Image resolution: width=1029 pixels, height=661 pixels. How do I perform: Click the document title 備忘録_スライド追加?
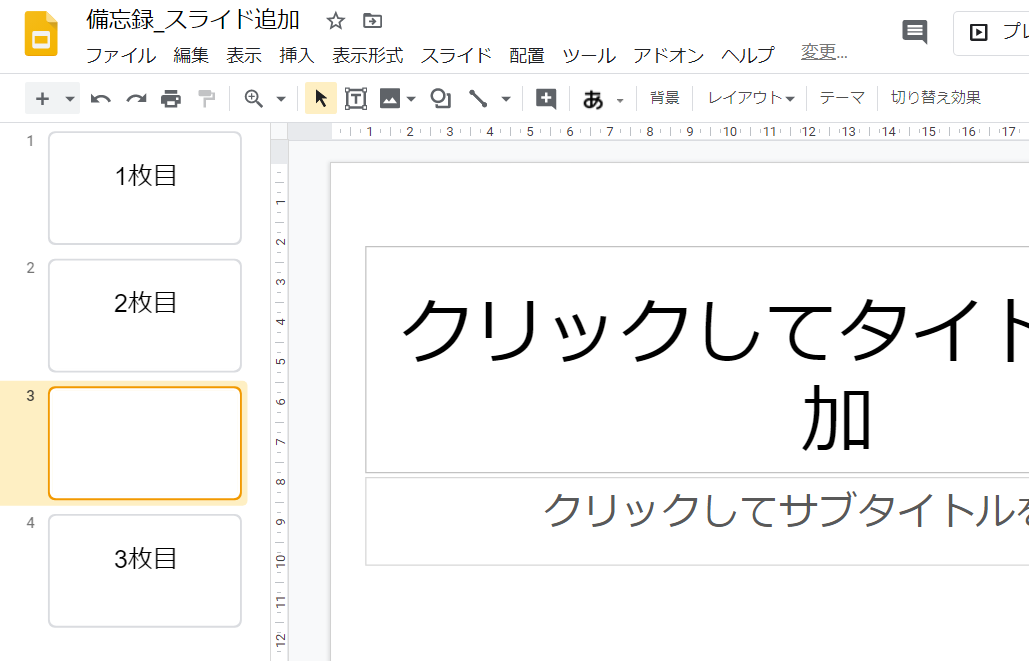point(193,20)
